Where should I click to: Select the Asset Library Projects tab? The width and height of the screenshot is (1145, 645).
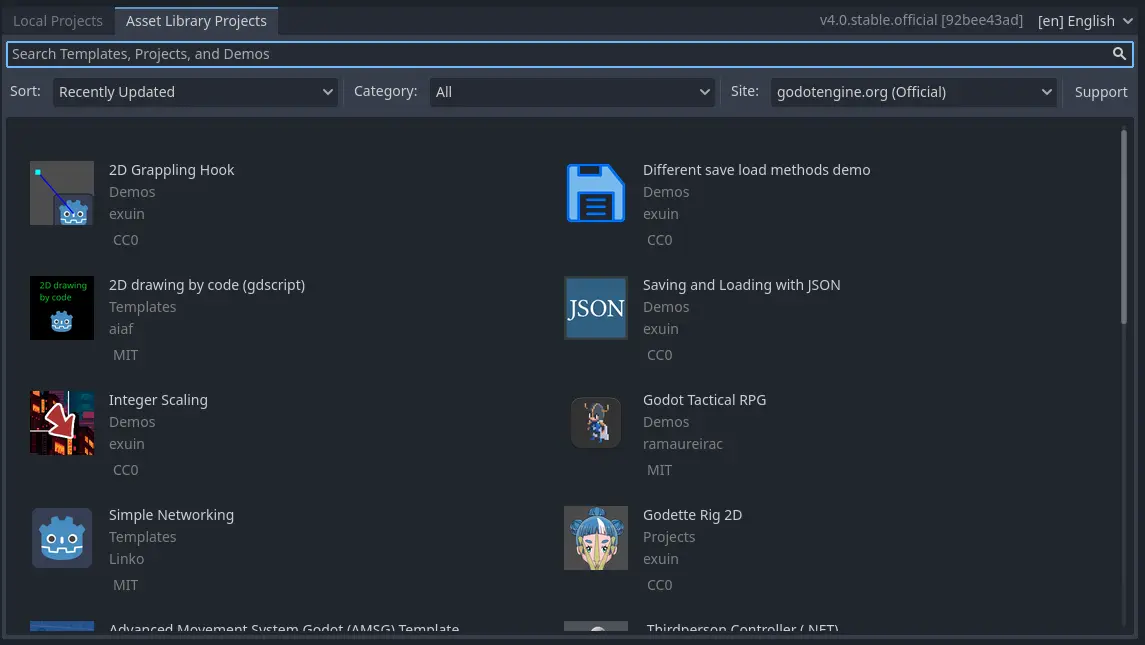pyautogui.click(x=196, y=20)
